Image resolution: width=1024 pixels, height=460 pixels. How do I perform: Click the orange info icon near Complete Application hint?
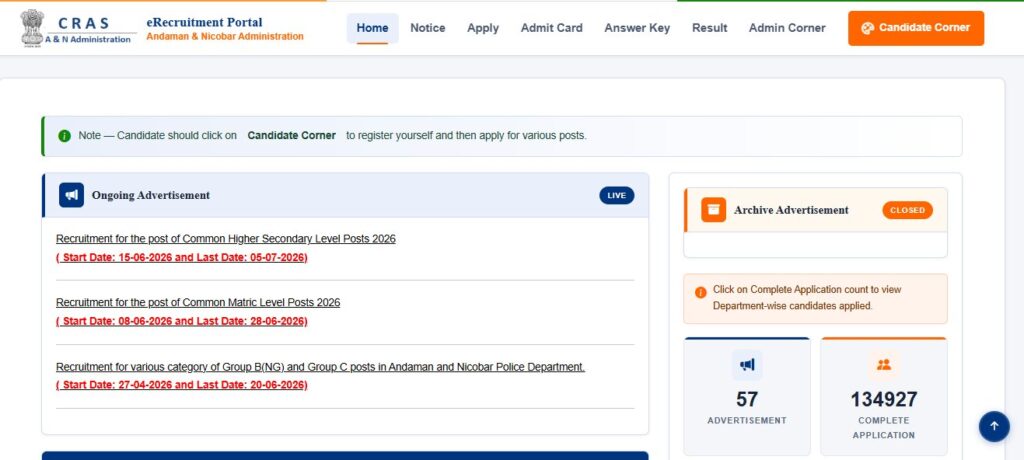pyautogui.click(x=701, y=293)
